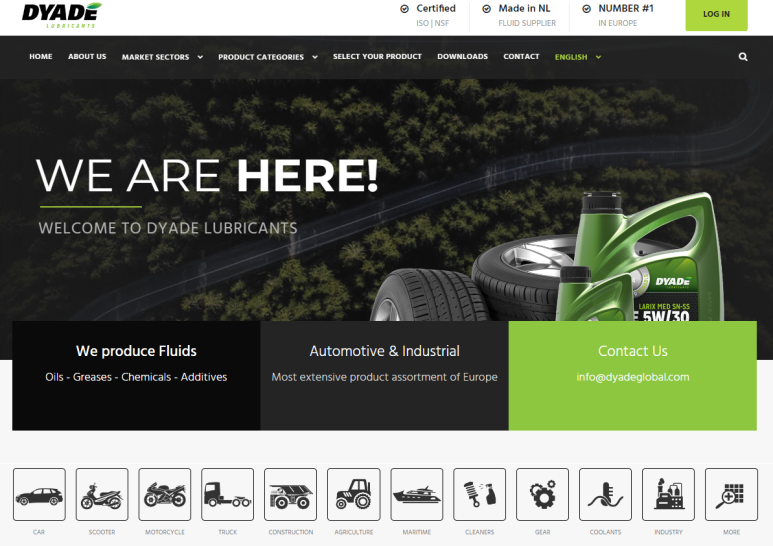Click Car label under icon
The height and width of the screenshot is (546, 773).
[39, 532]
